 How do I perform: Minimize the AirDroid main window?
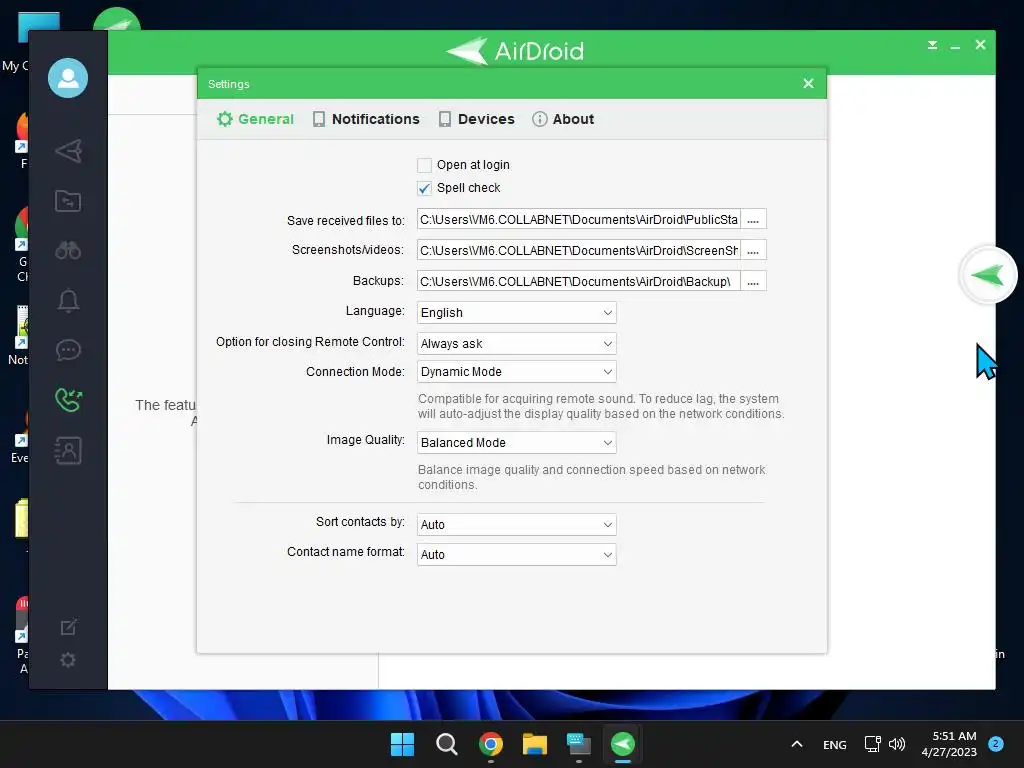(955, 46)
